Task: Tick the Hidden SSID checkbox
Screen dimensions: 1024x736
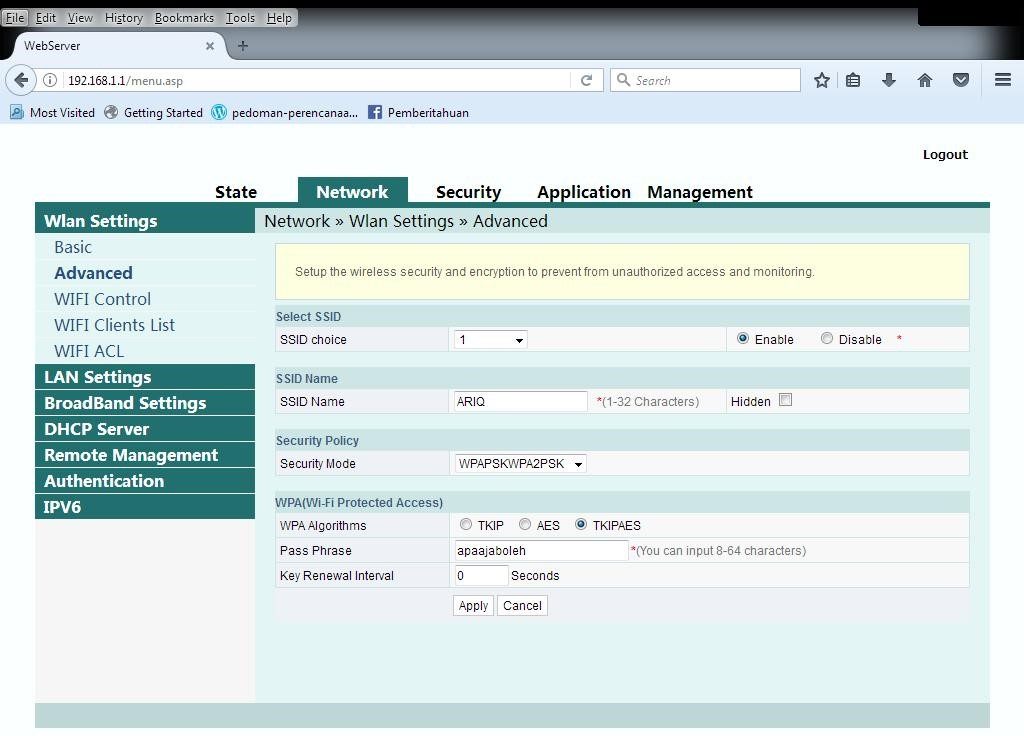Action: (x=785, y=400)
